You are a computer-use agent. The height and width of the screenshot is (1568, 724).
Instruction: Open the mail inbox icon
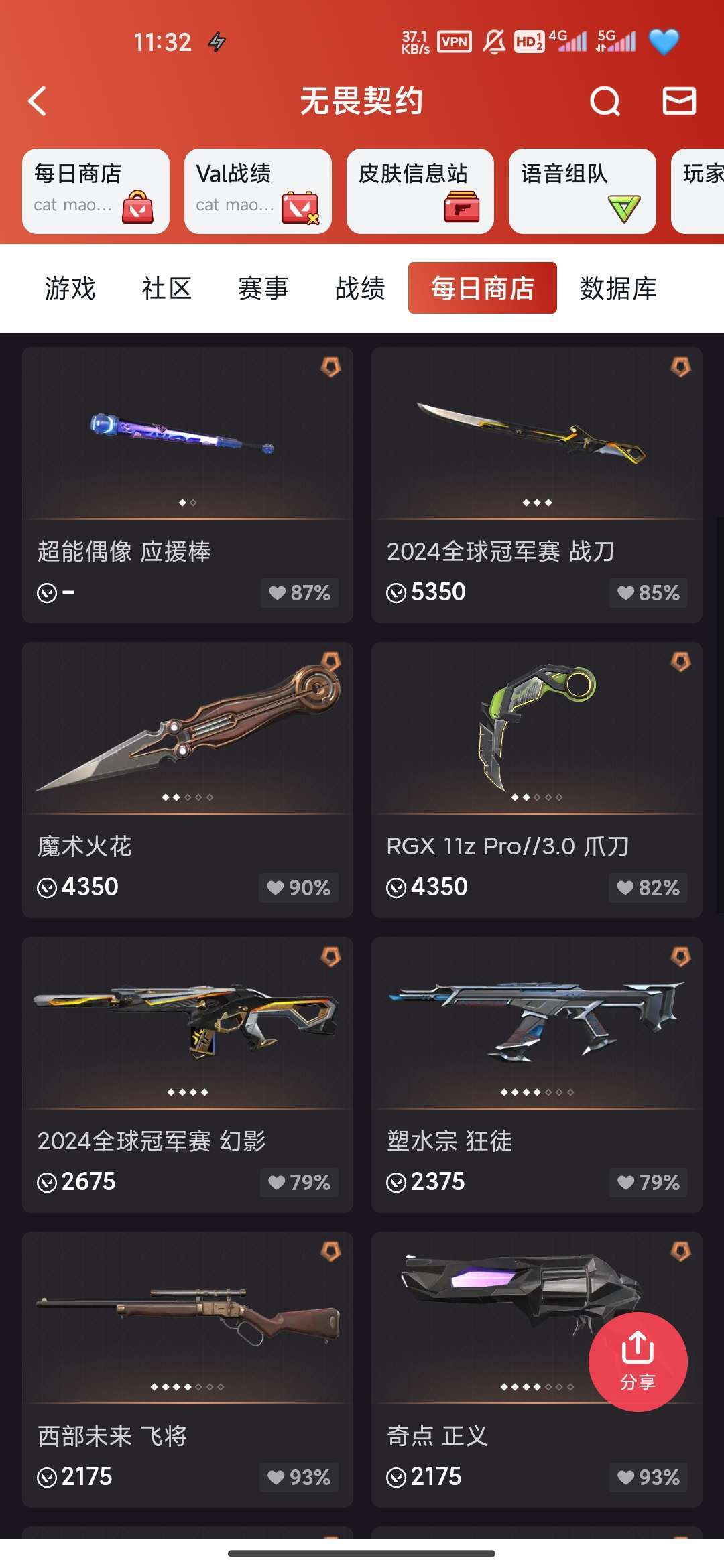tap(679, 101)
